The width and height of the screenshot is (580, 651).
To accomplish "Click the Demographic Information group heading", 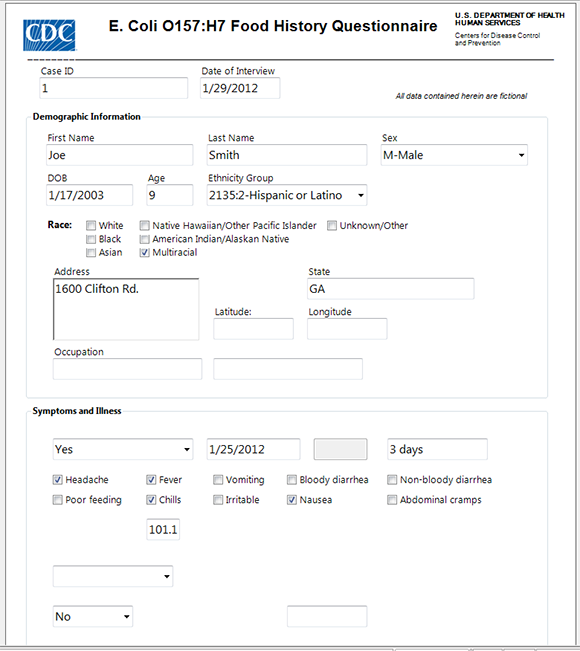I will tap(87, 117).
